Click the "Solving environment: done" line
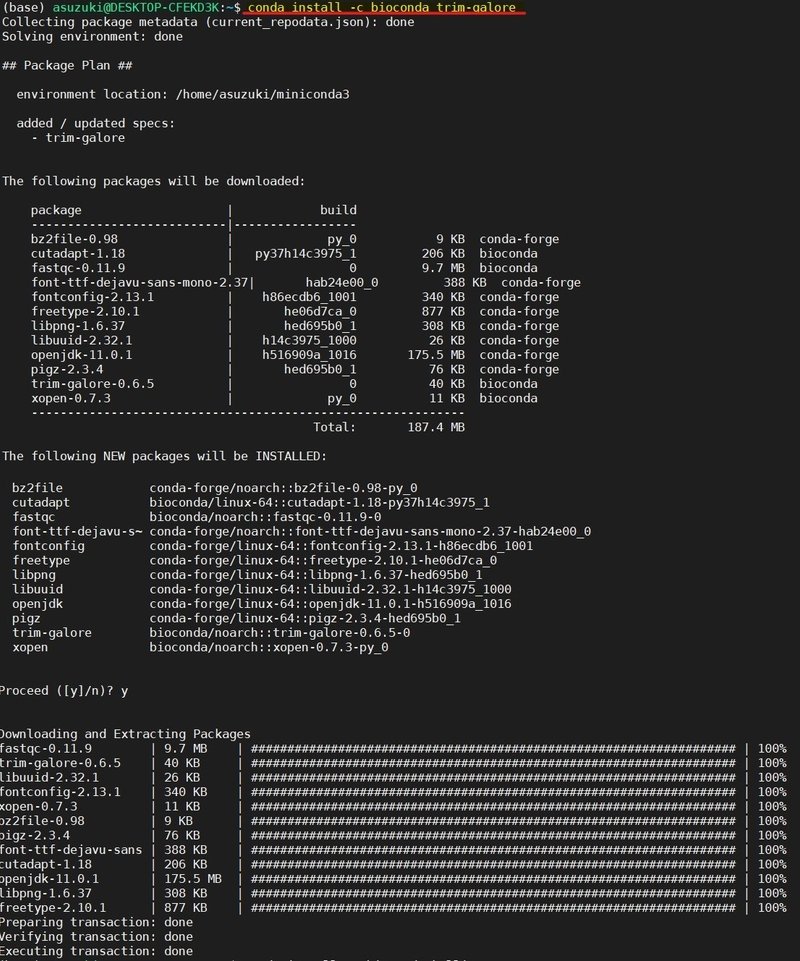The width and height of the screenshot is (800, 961). point(92,36)
